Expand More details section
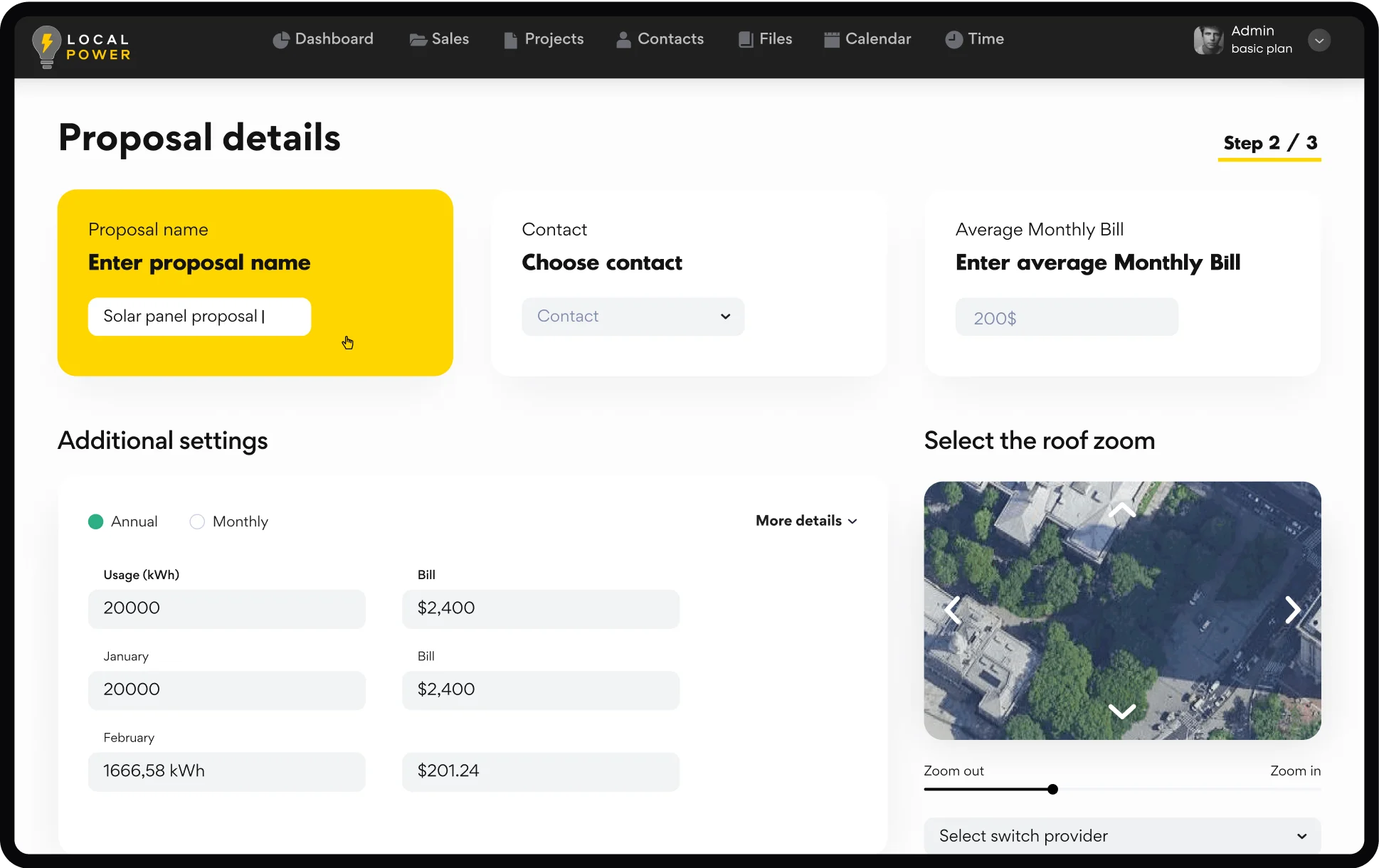Screen dimensions: 1379x868 (x=806, y=521)
